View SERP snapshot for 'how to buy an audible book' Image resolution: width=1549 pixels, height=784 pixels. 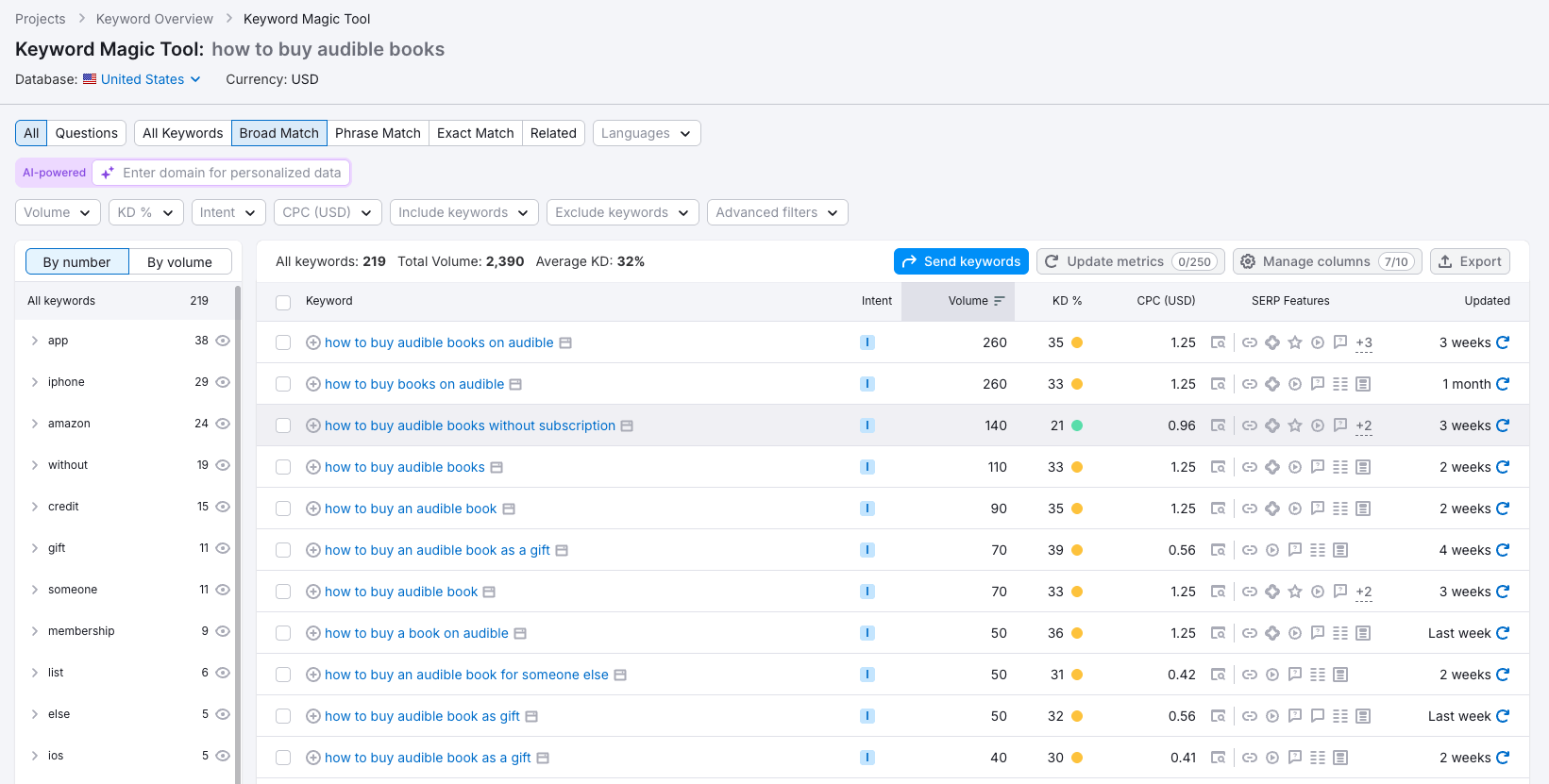pos(1219,509)
